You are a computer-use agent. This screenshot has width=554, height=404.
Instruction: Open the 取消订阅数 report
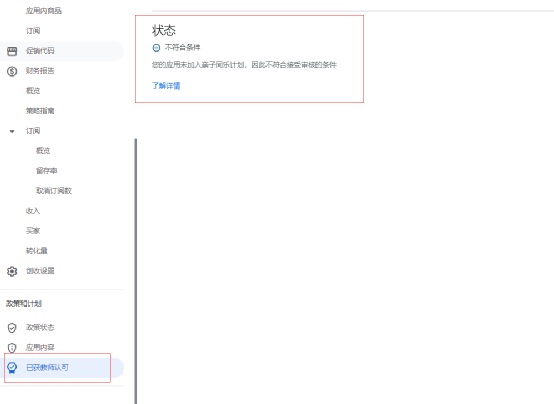[54, 191]
